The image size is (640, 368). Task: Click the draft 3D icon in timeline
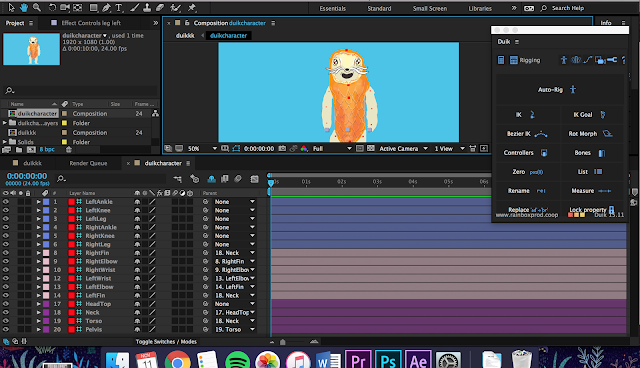click(x=195, y=179)
